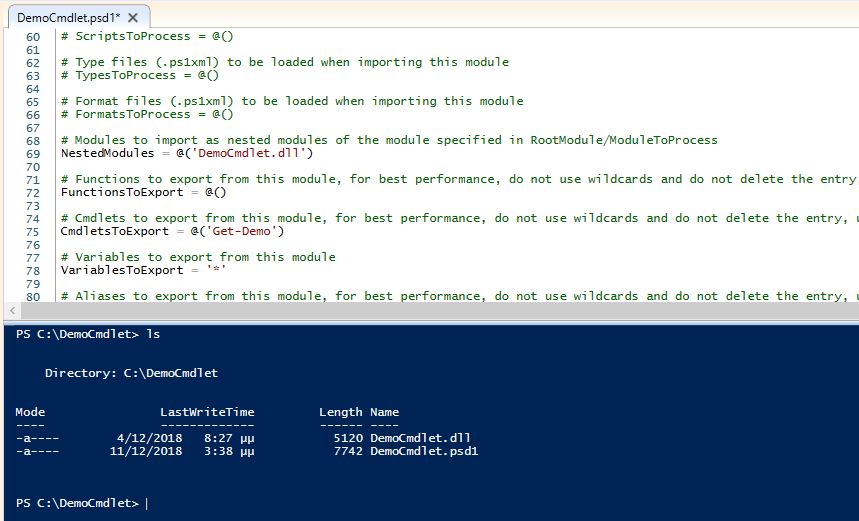The height and width of the screenshot is (521, 859).
Task: Click the editor's left scroll arrow
Action: click(x=12, y=311)
